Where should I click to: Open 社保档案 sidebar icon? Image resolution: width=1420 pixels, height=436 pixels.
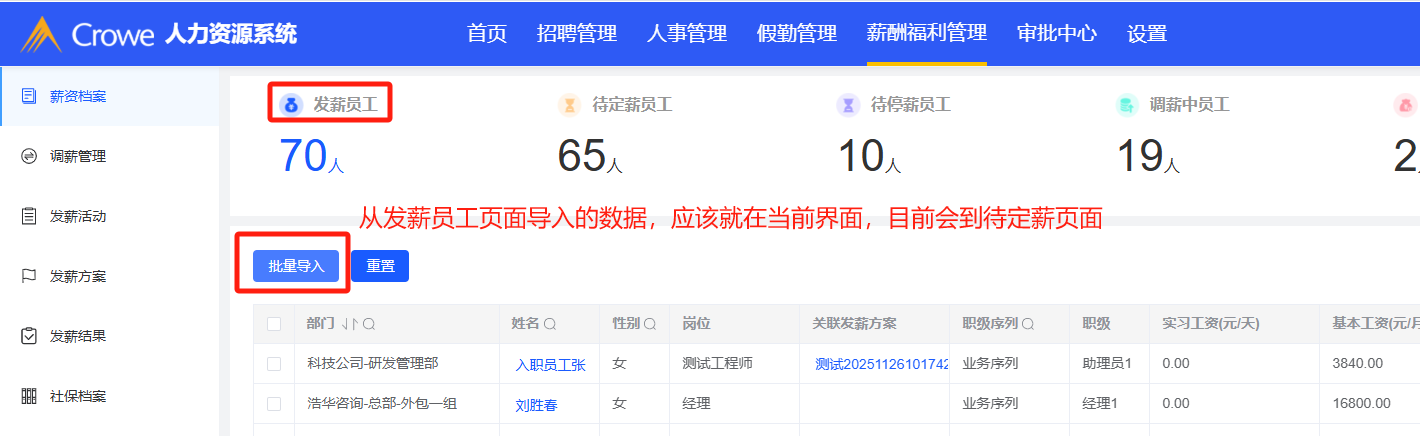click(x=29, y=396)
